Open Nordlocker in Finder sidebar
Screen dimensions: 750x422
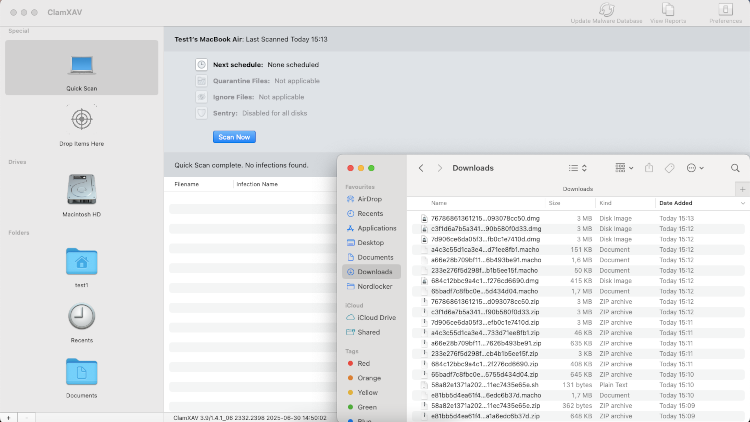[371, 286]
